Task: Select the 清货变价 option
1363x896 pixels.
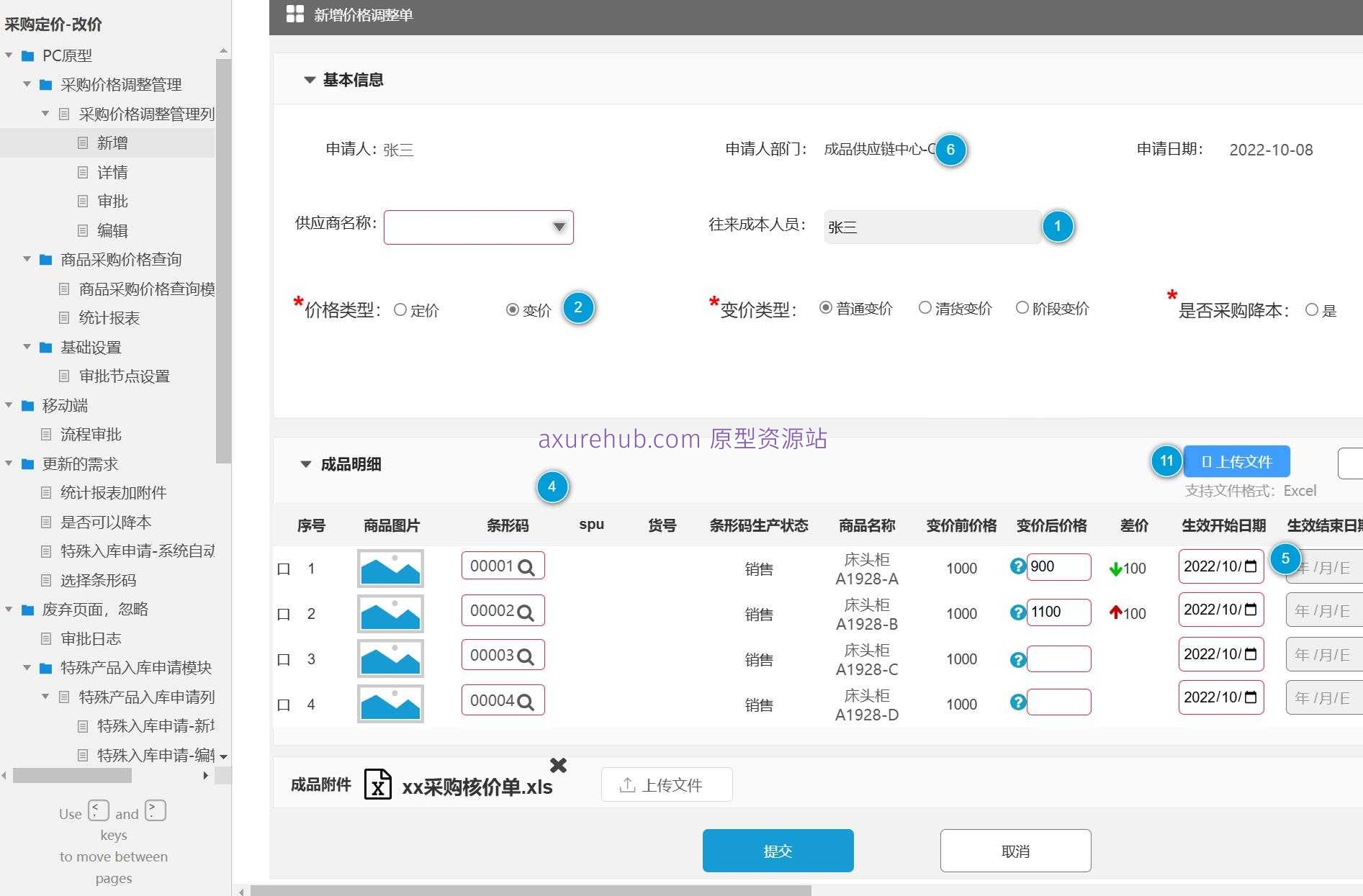Action: click(x=925, y=307)
